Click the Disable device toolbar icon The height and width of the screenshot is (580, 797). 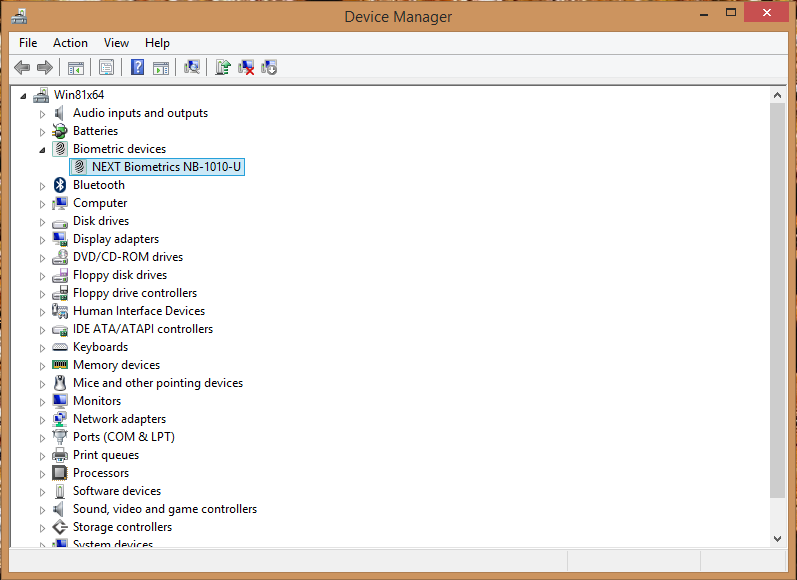[x=269, y=67]
